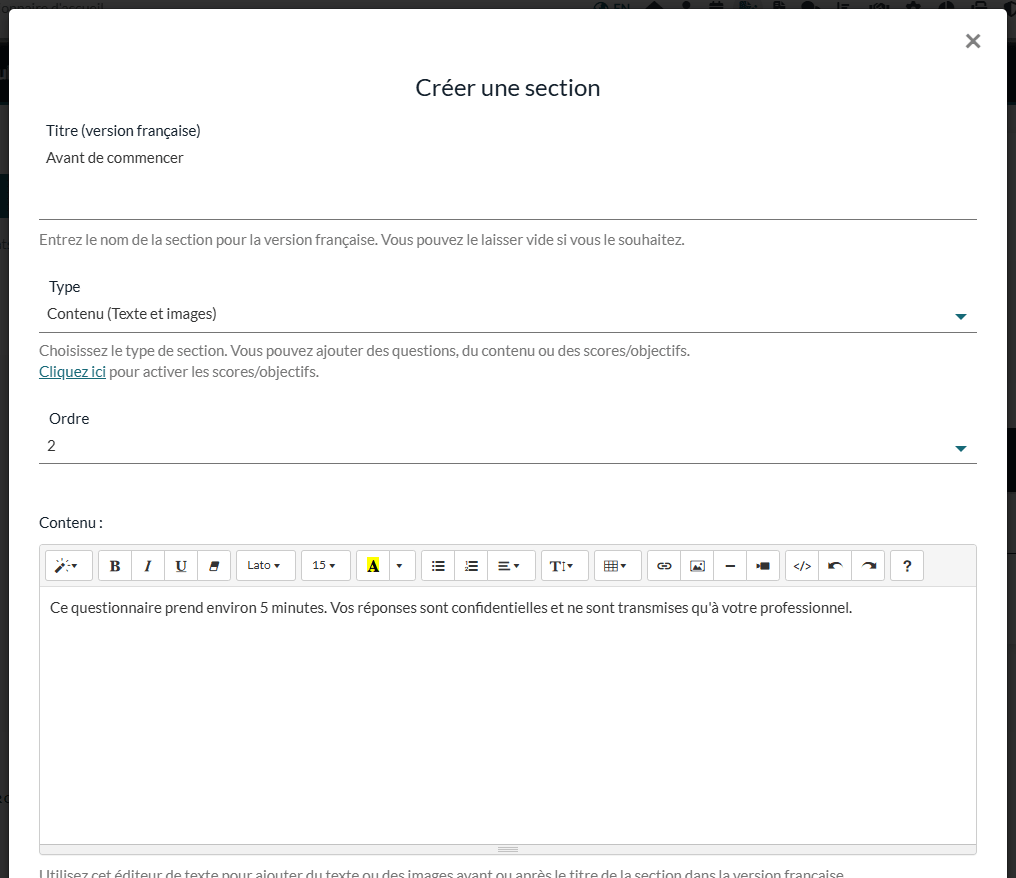
Task: Open the Lato font family dropdown
Action: click(x=266, y=566)
